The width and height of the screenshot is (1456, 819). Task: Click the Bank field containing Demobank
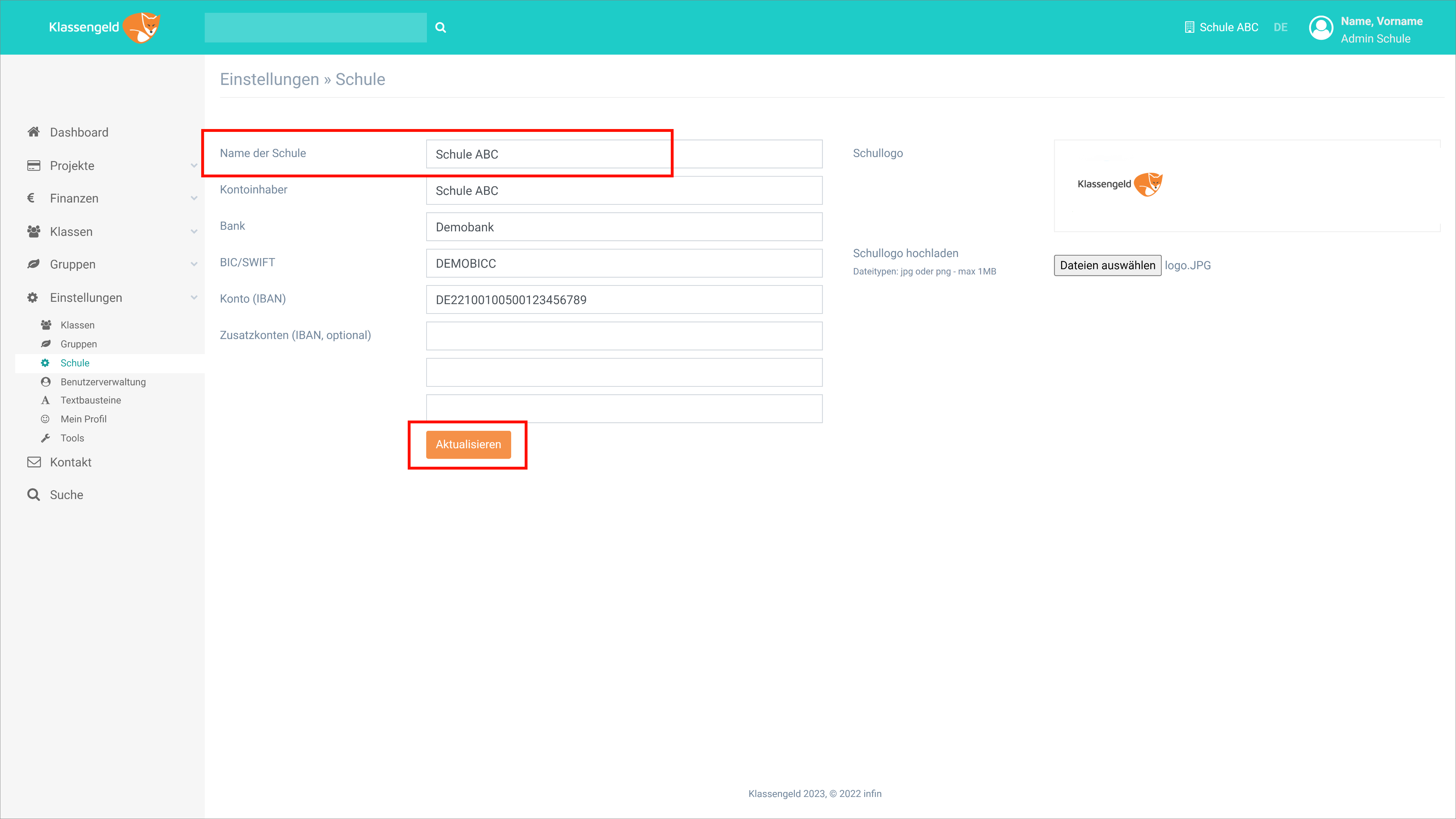[624, 227]
